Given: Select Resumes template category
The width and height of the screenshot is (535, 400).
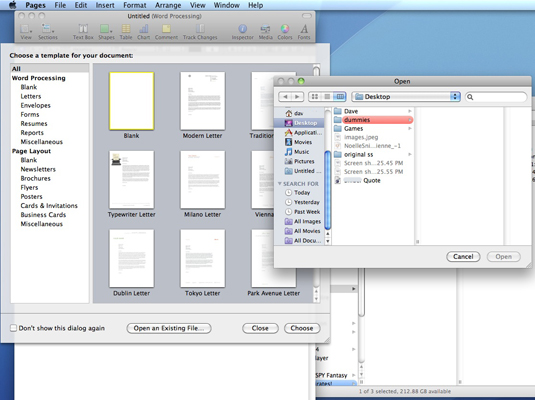Looking at the screenshot, I should [34, 124].
